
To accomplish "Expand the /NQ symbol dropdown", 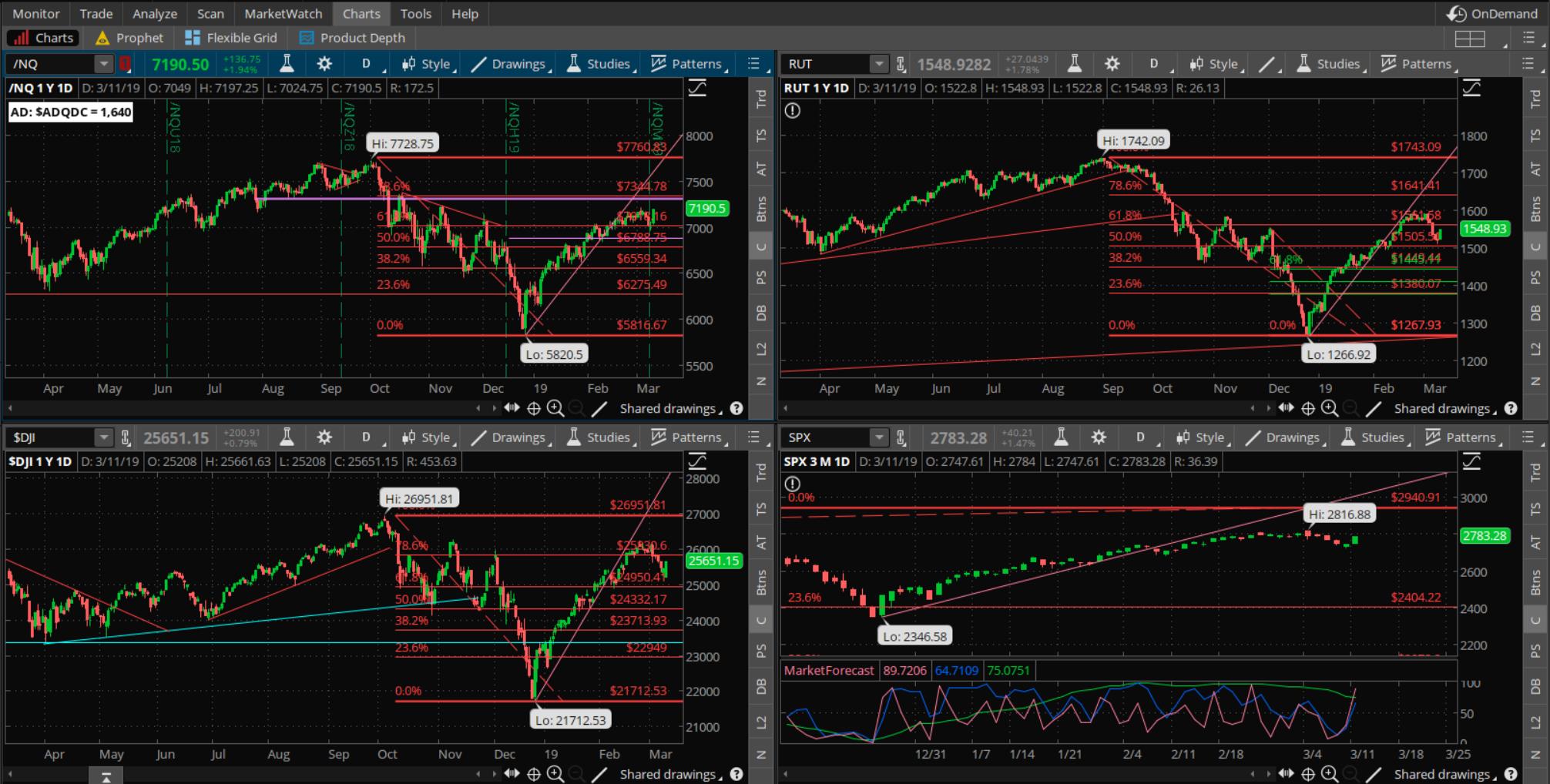I will click(x=103, y=64).
